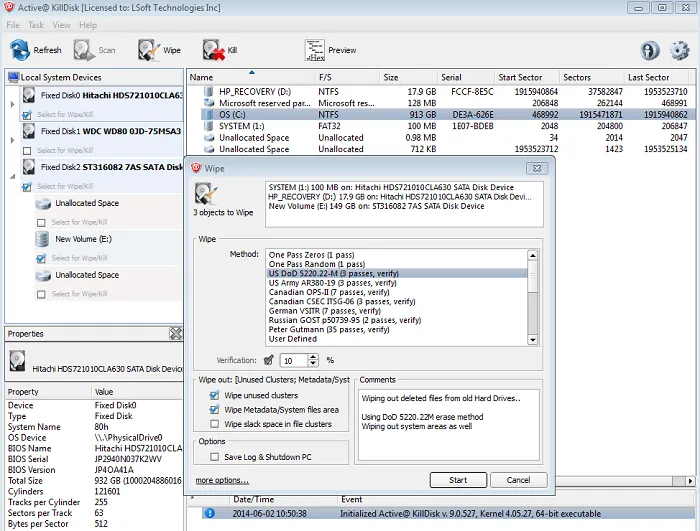The image size is (700, 531).
Task: Uncheck Wipe unused clusters
Action: click(215, 395)
